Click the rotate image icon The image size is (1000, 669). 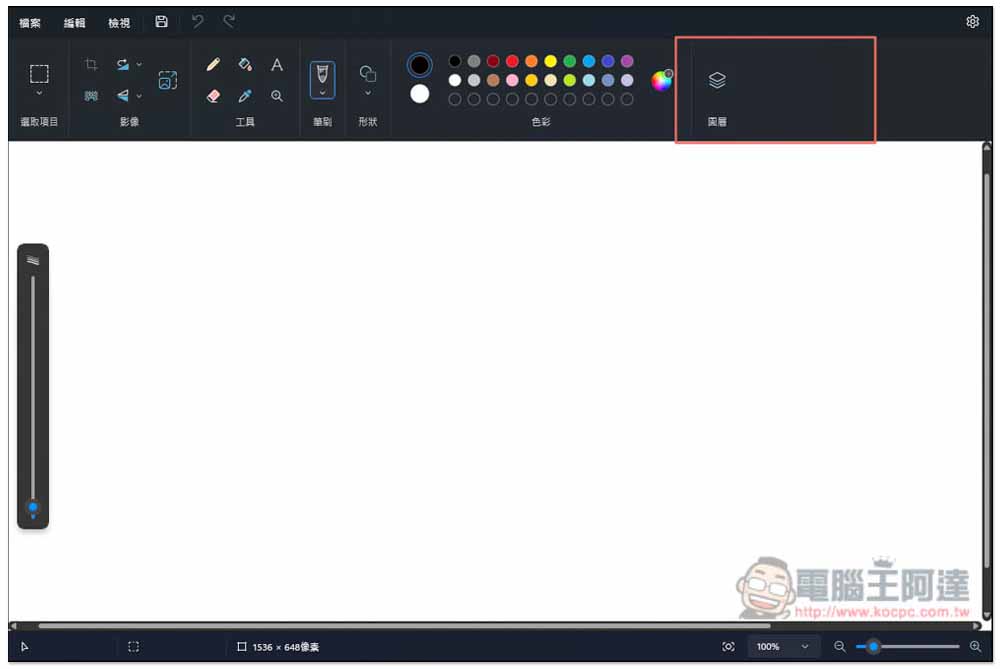[x=123, y=64]
